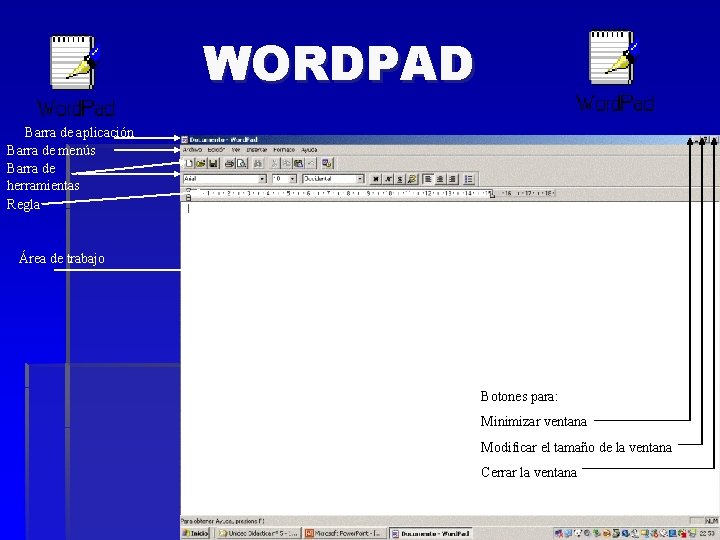Open the Ver menu
The height and width of the screenshot is (540, 720).
pos(236,150)
